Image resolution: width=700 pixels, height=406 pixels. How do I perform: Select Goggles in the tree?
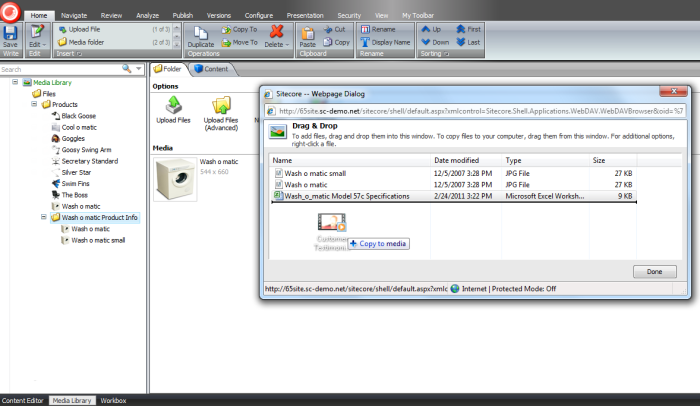(x=68, y=138)
